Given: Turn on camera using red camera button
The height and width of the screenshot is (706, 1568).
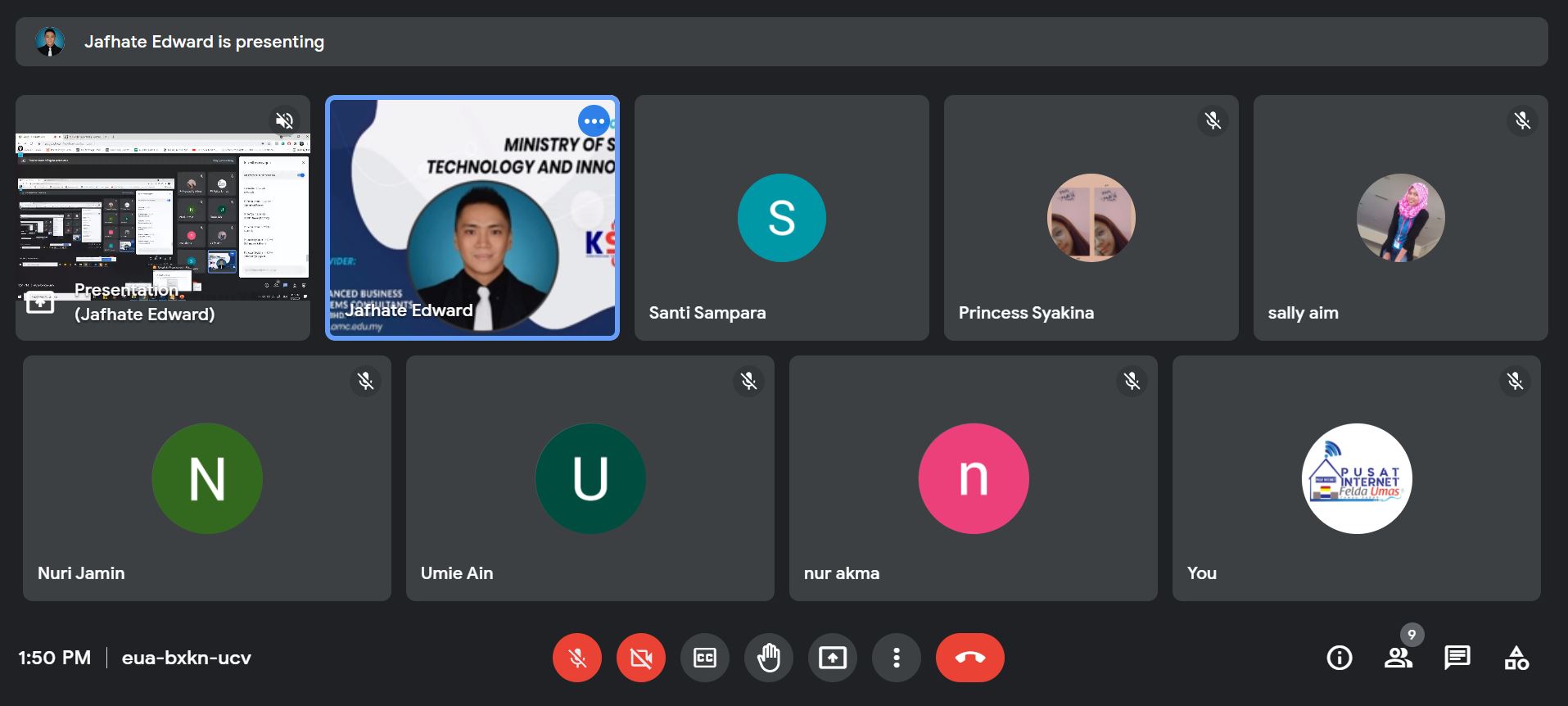Looking at the screenshot, I should coord(640,658).
